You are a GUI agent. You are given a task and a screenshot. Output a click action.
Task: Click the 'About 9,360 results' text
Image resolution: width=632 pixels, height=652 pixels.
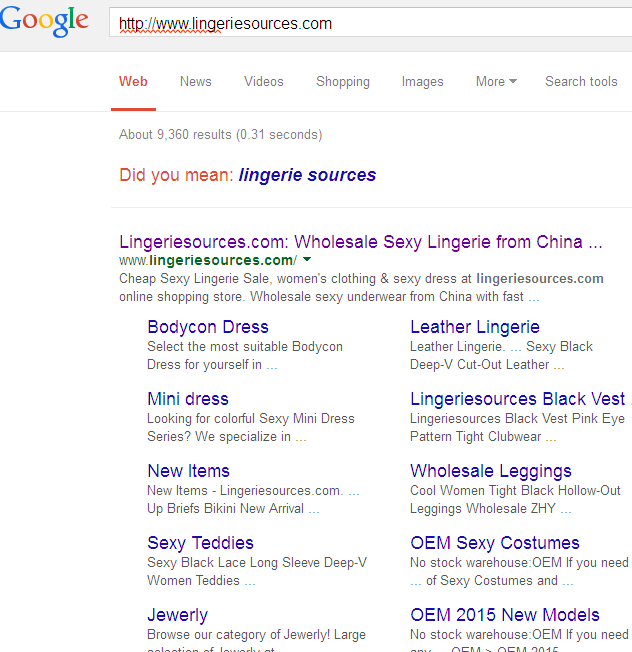[220, 135]
